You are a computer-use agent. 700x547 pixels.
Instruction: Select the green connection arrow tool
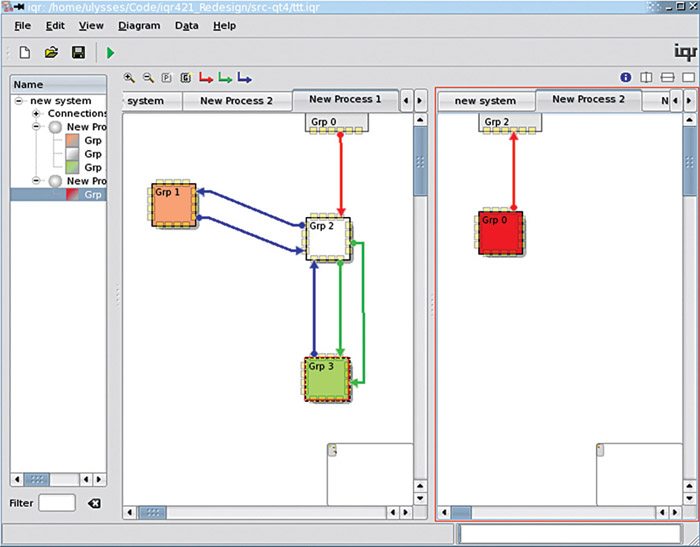point(225,77)
